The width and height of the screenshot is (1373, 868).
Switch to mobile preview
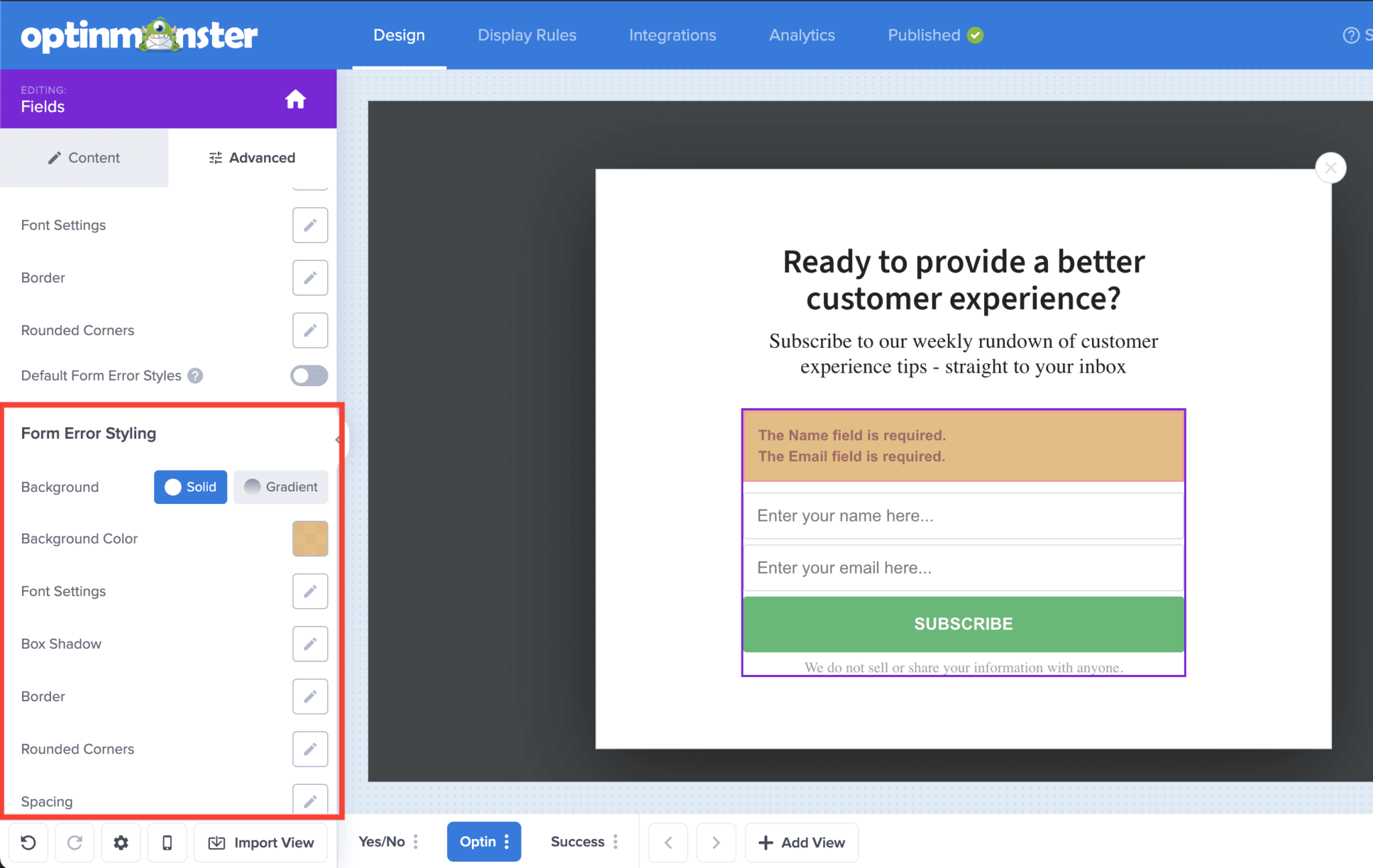tap(167, 843)
